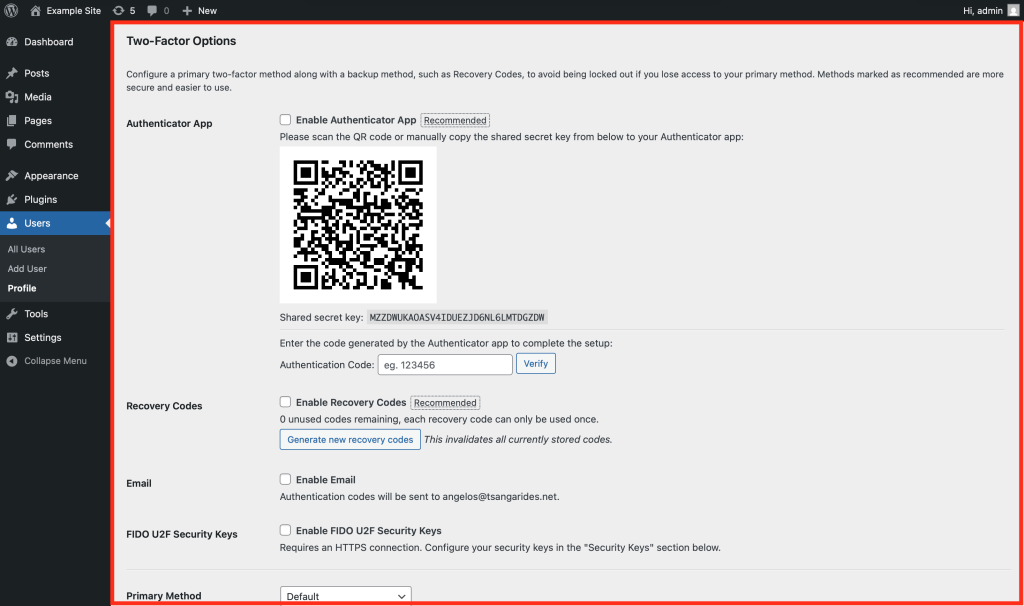Viewport: 1024px width, 606px height.
Task: Collapse the admin sidebar menu
Action: pyautogui.click(x=55, y=361)
